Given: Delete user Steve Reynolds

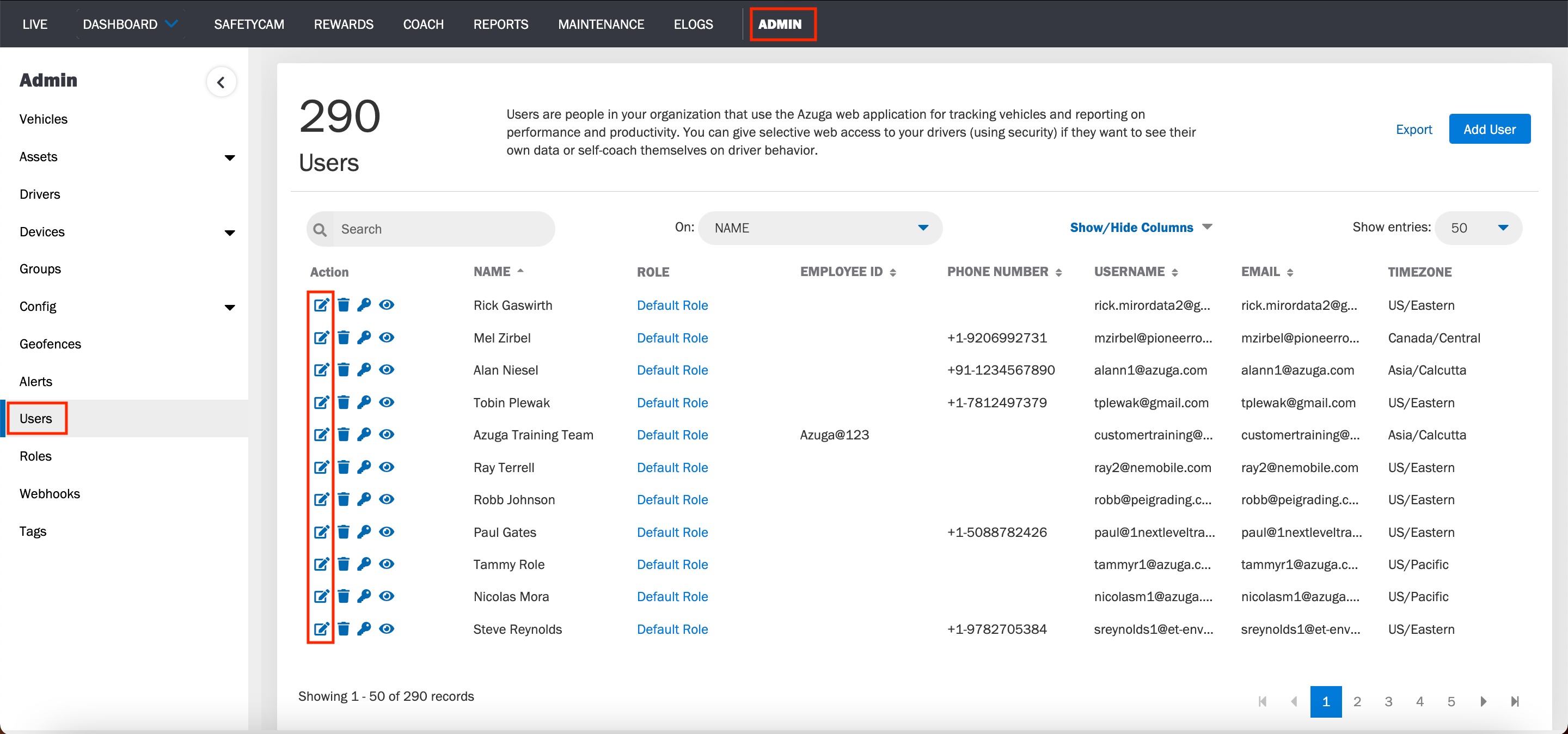Looking at the screenshot, I should [x=344, y=629].
